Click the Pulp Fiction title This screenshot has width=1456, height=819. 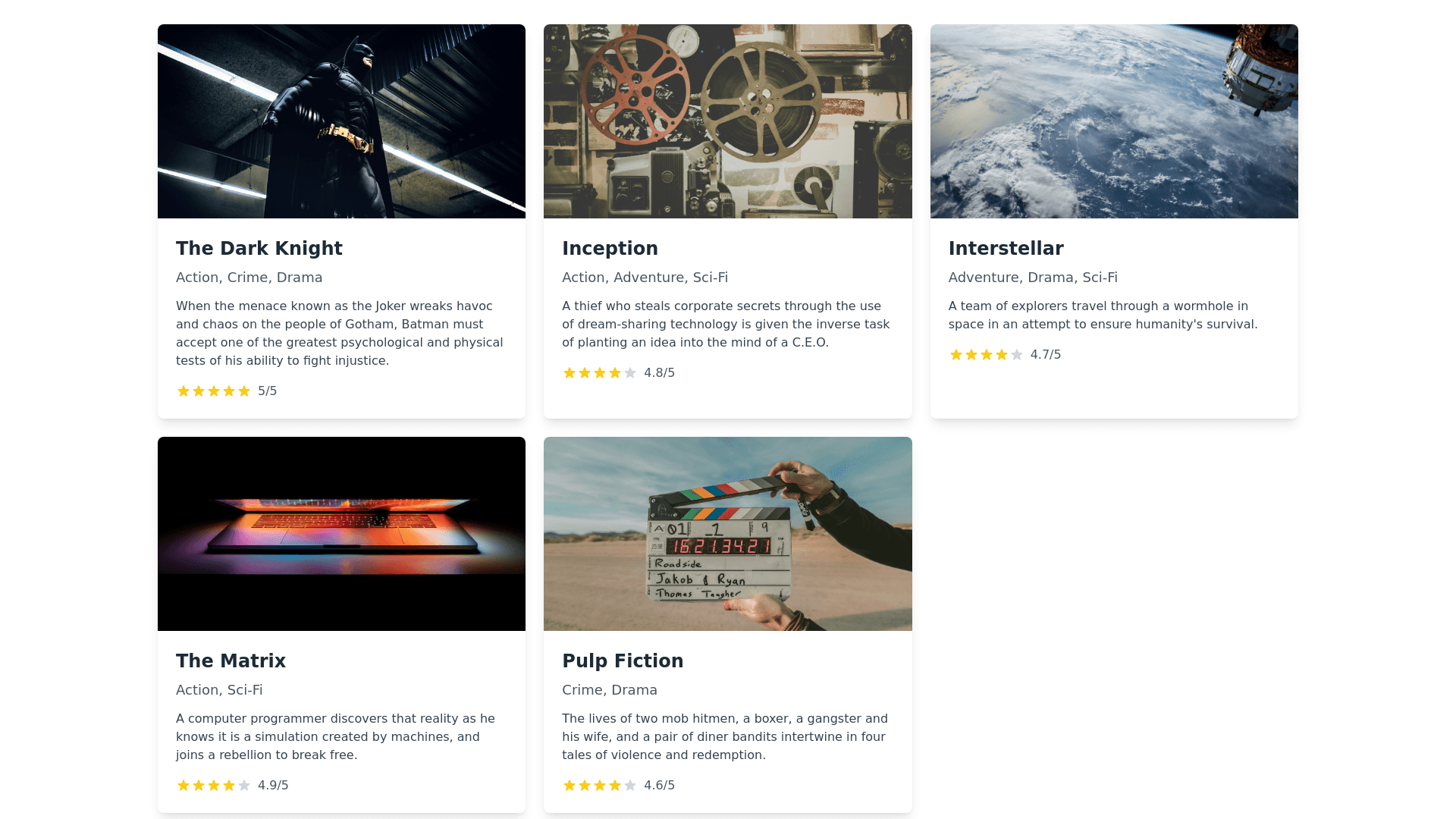[x=623, y=661]
